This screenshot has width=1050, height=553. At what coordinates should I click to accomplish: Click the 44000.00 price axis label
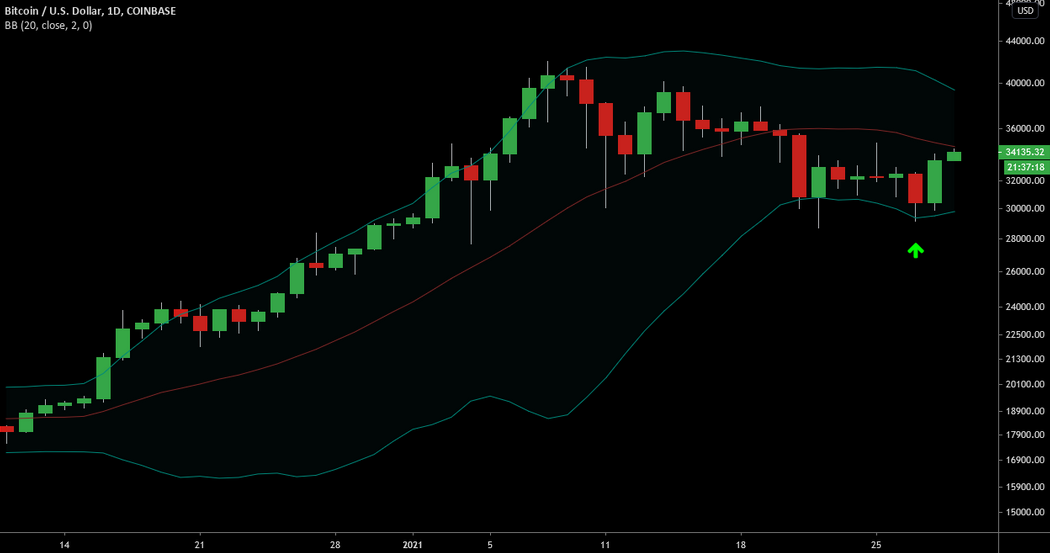click(x=1025, y=41)
